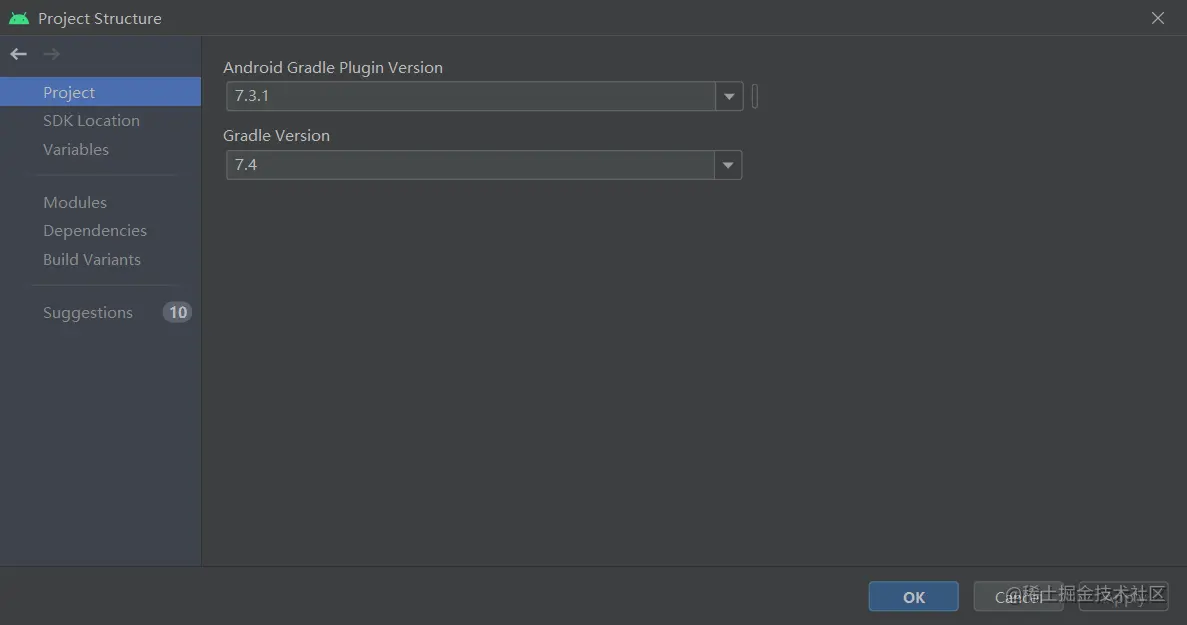Select the Project sidebar entry

pos(69,92)
